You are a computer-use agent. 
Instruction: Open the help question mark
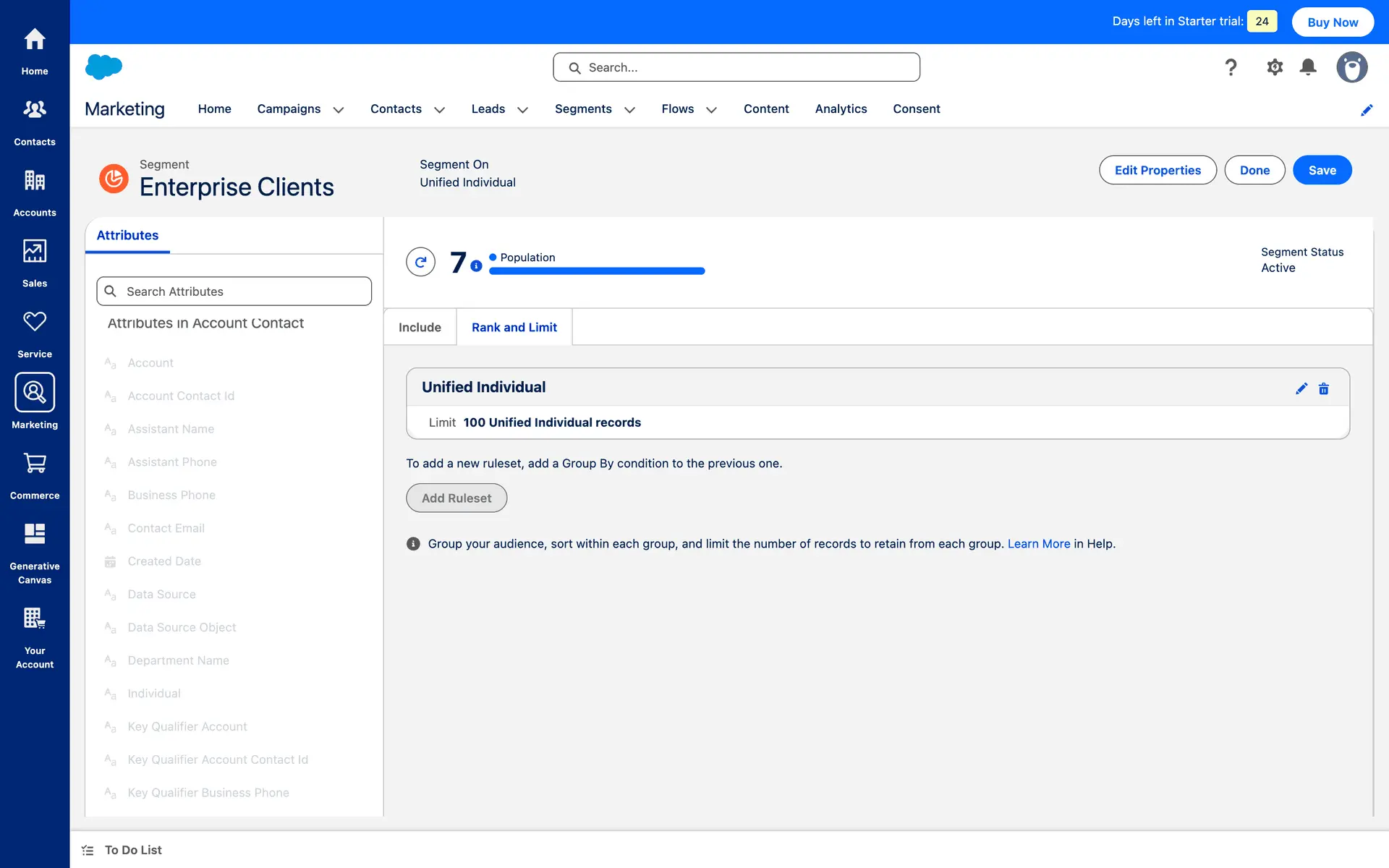pos(1231,67)
